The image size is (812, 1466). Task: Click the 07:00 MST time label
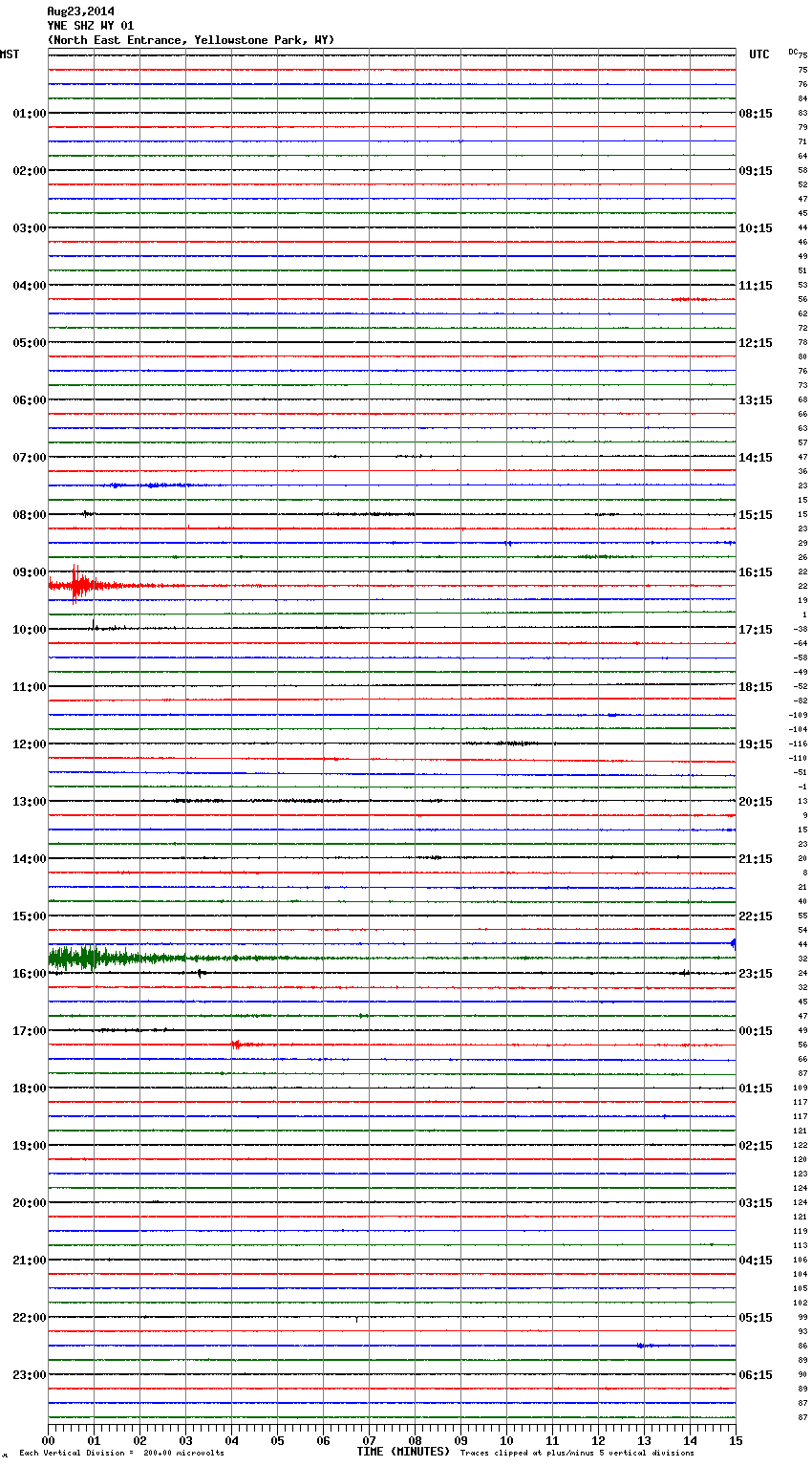pyautogui.click(x=29, y=458)
